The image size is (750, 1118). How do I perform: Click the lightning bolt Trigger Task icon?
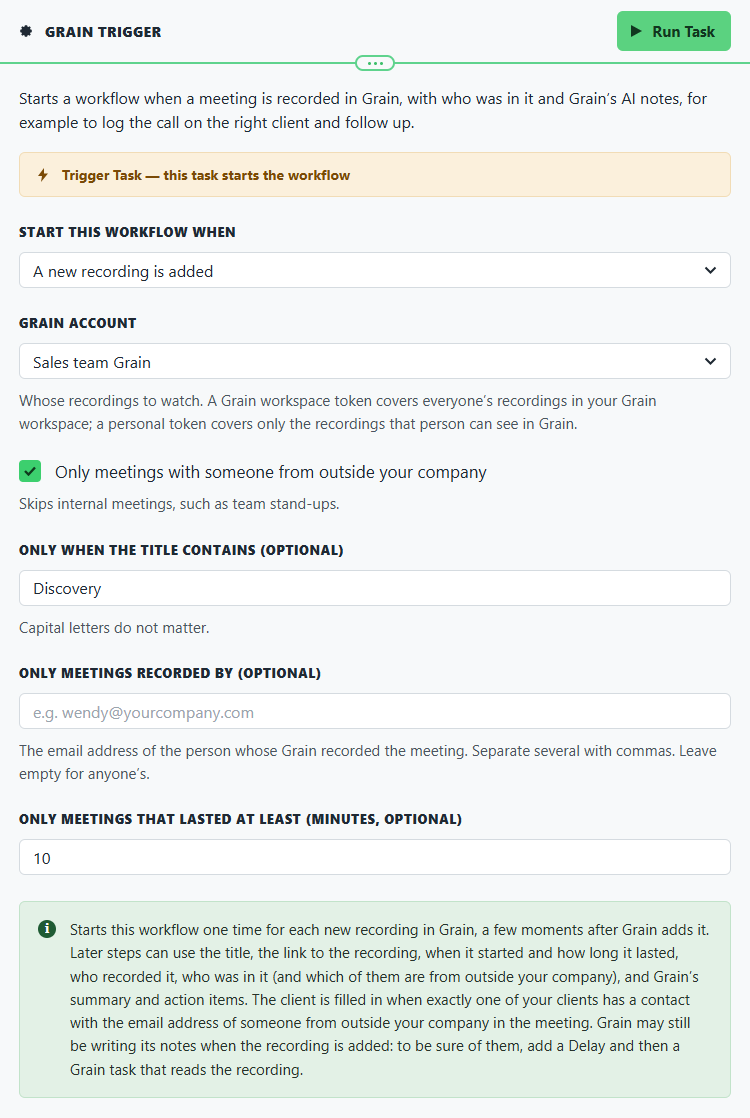(x=43, y=175)
